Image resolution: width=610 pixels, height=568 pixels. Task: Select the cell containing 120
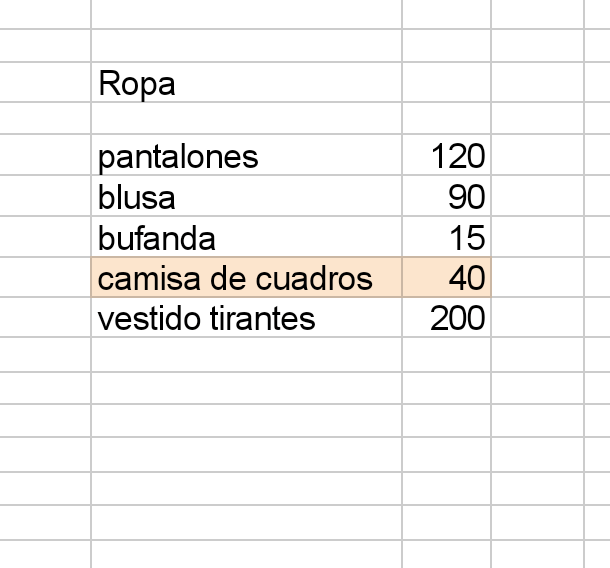446,157
